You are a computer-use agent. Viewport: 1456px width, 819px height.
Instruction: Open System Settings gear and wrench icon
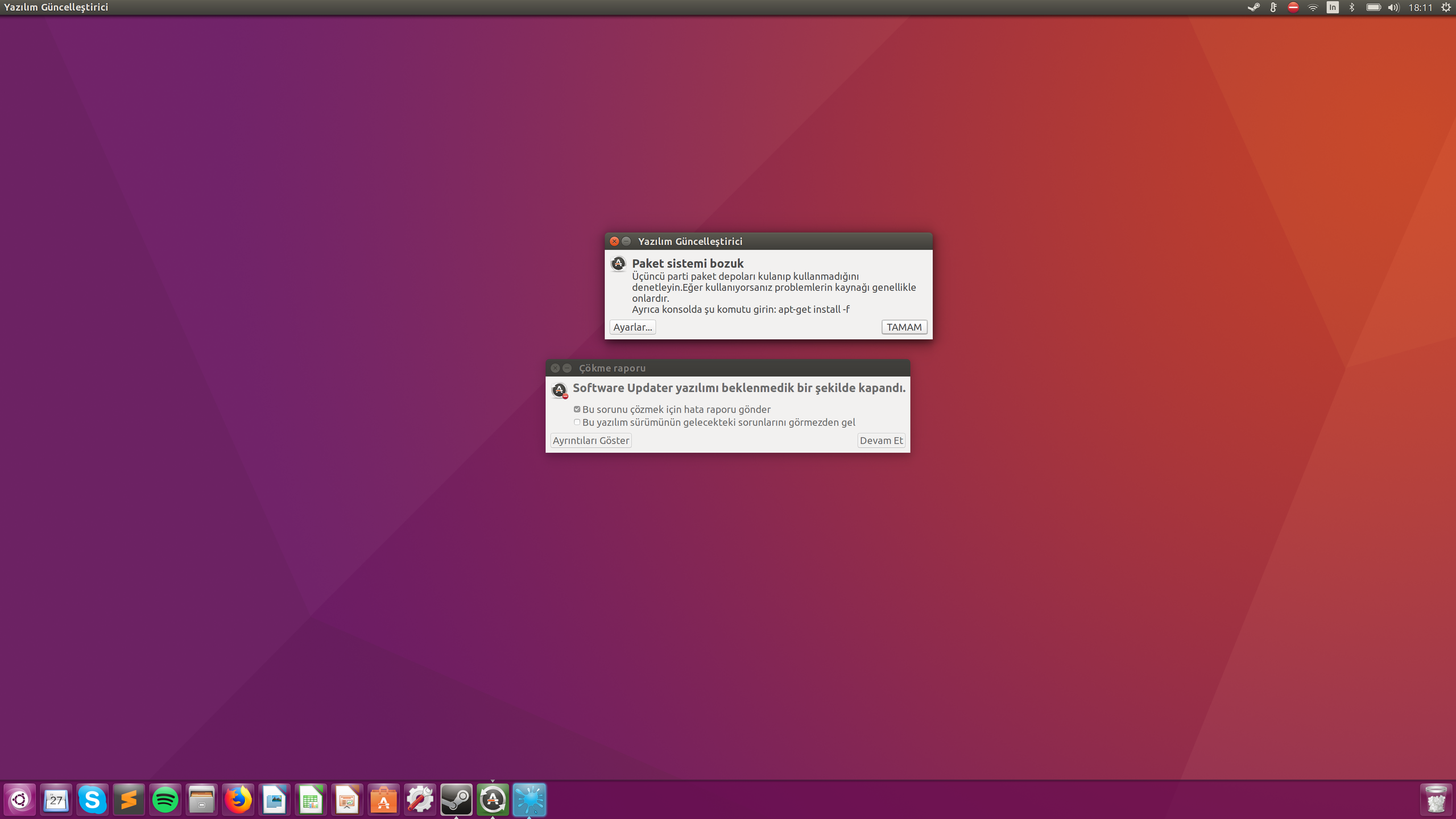pos(420,800)
